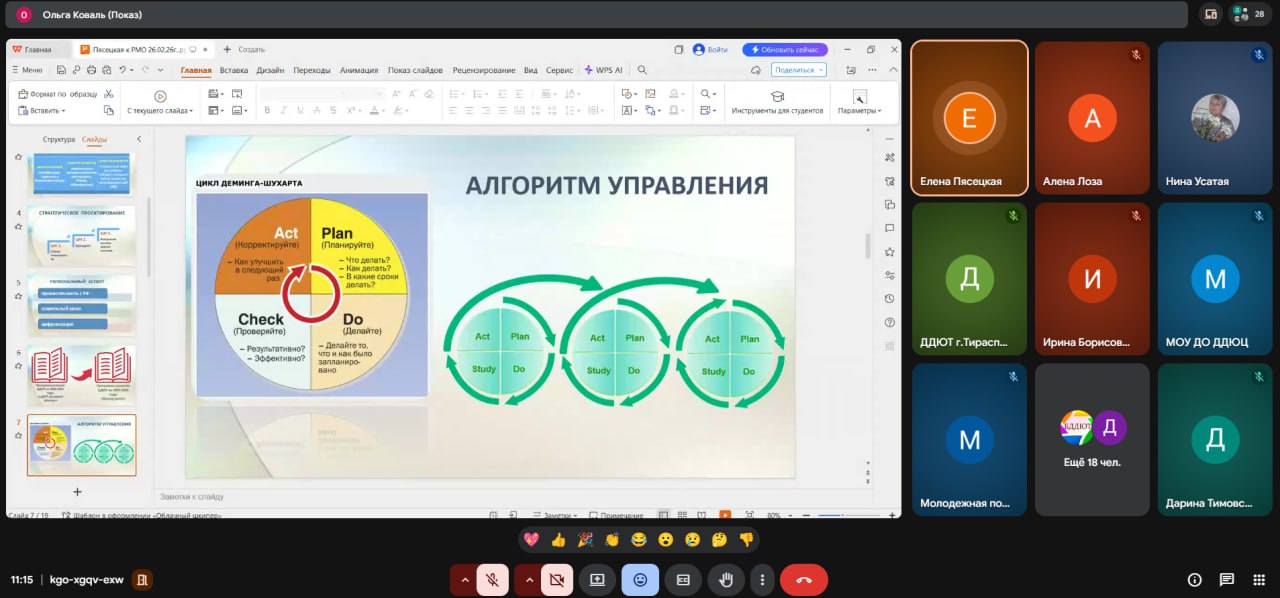This screenshot has width=1280, height=598.
Task: Expand video settings chevron beside camera
Action: (x=527, y=579)
